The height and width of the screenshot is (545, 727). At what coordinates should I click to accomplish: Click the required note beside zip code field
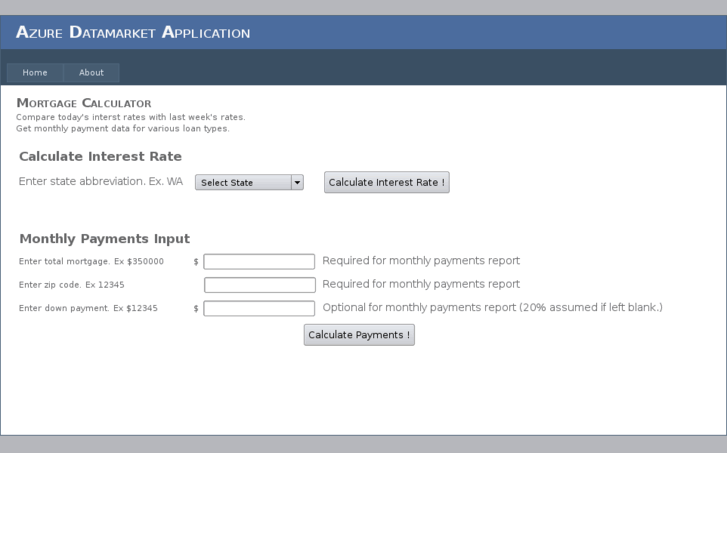point(421,284)
